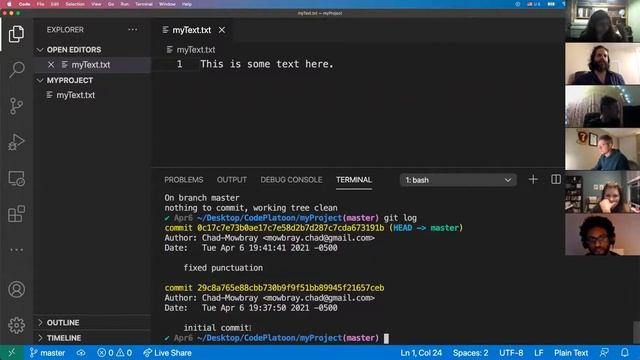Image resolution: width=640 pixels, height=360 pixels.
Task: Open the Help menu
Action: (187, 4)
